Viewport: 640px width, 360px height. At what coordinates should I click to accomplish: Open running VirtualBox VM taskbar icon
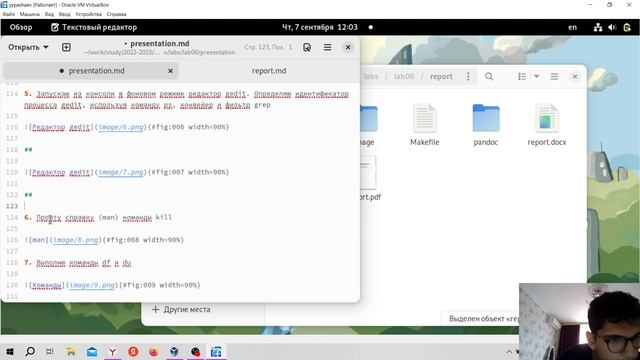(216, 351)
